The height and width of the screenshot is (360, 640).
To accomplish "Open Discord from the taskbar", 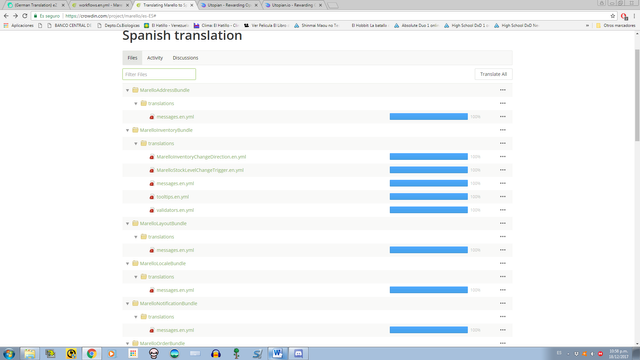I will 298,353.
